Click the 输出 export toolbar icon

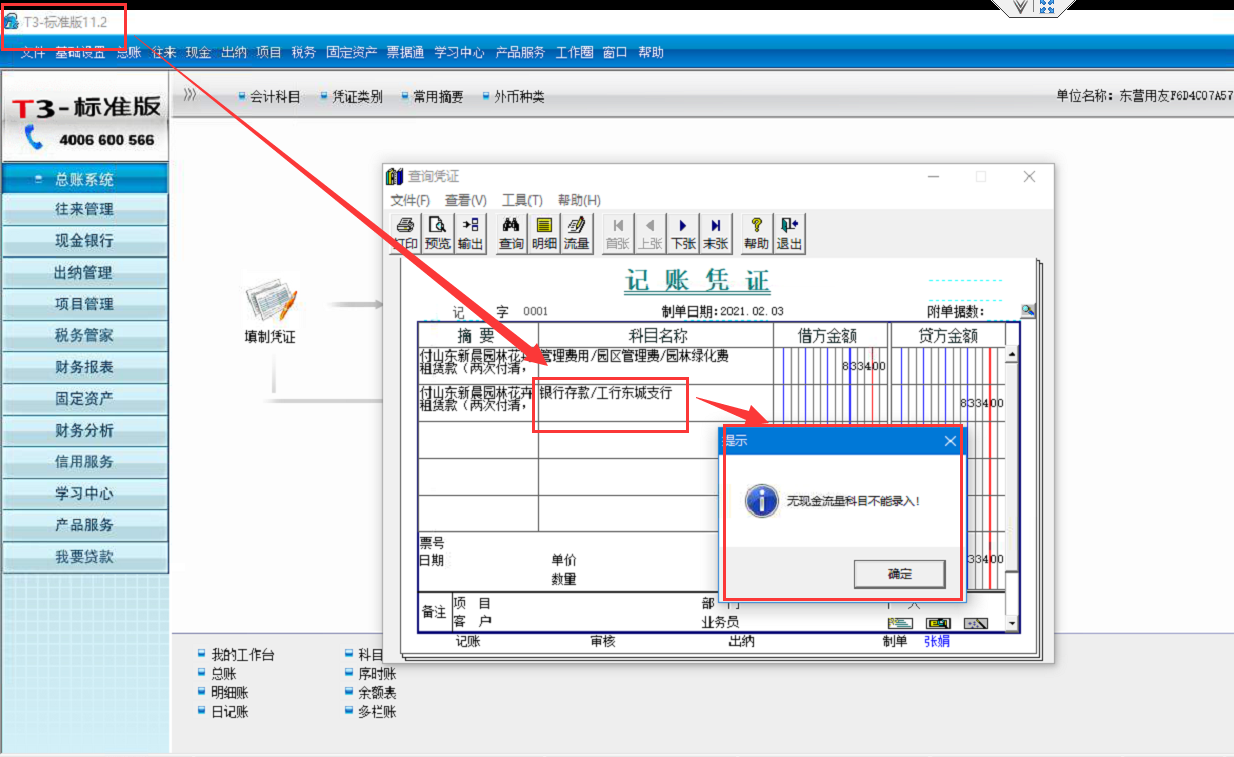tap(470, 233)
